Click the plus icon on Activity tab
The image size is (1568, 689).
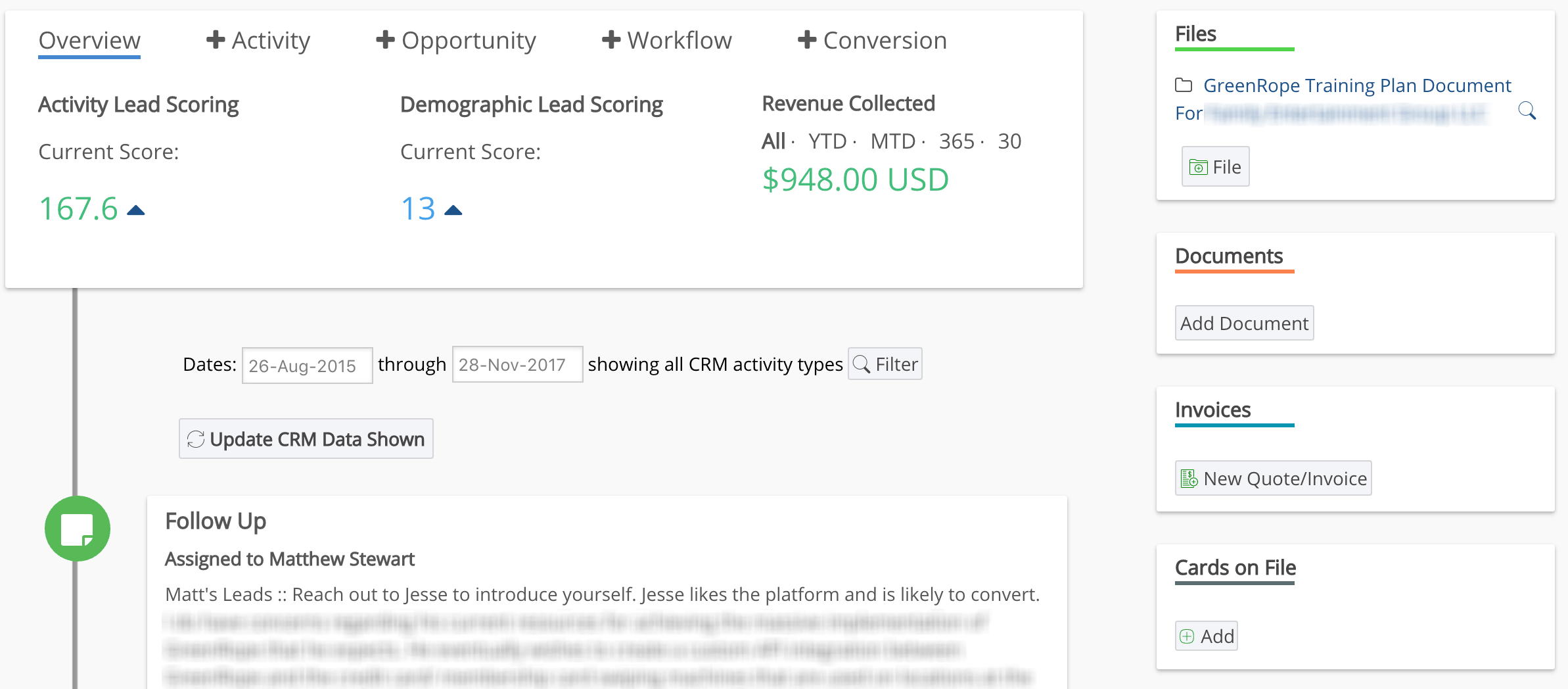(x=216, y=40)
